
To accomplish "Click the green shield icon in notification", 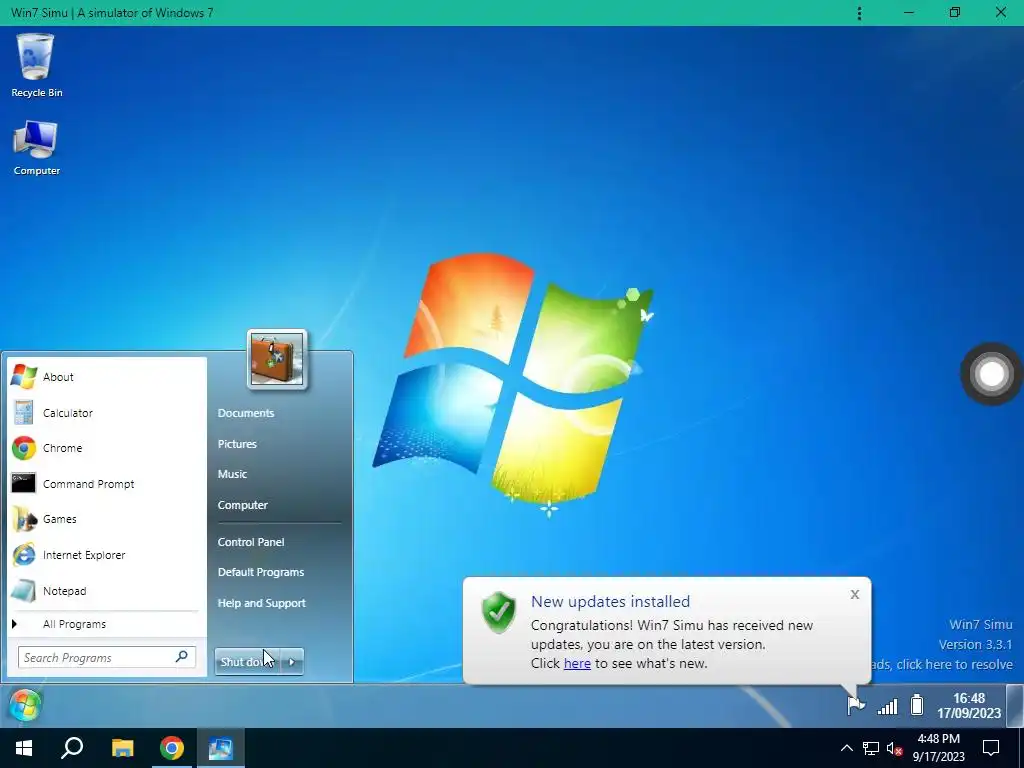I will point(499,613).
